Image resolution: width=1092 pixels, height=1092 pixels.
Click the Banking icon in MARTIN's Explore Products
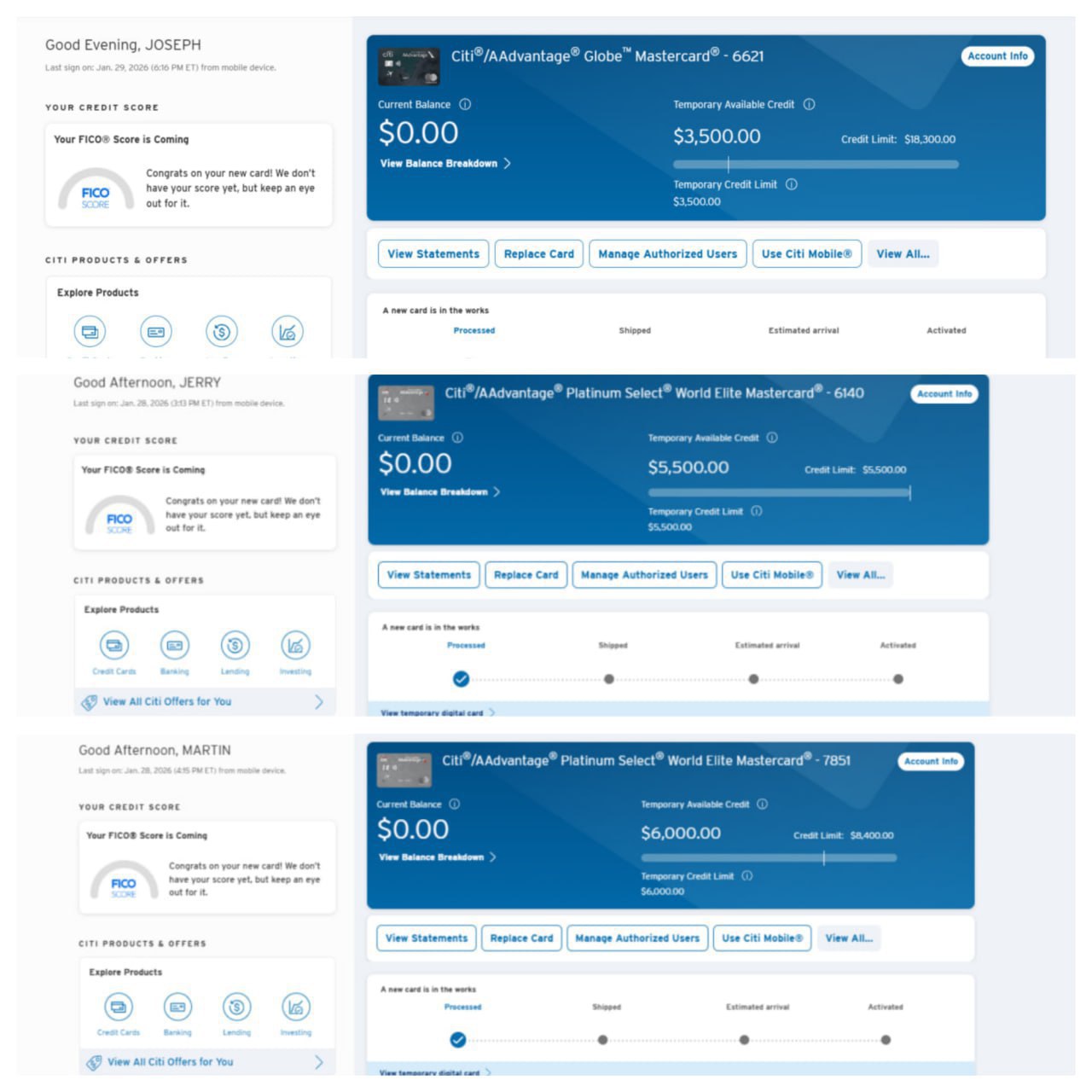pyautogui.click(x=177, y=1008)
